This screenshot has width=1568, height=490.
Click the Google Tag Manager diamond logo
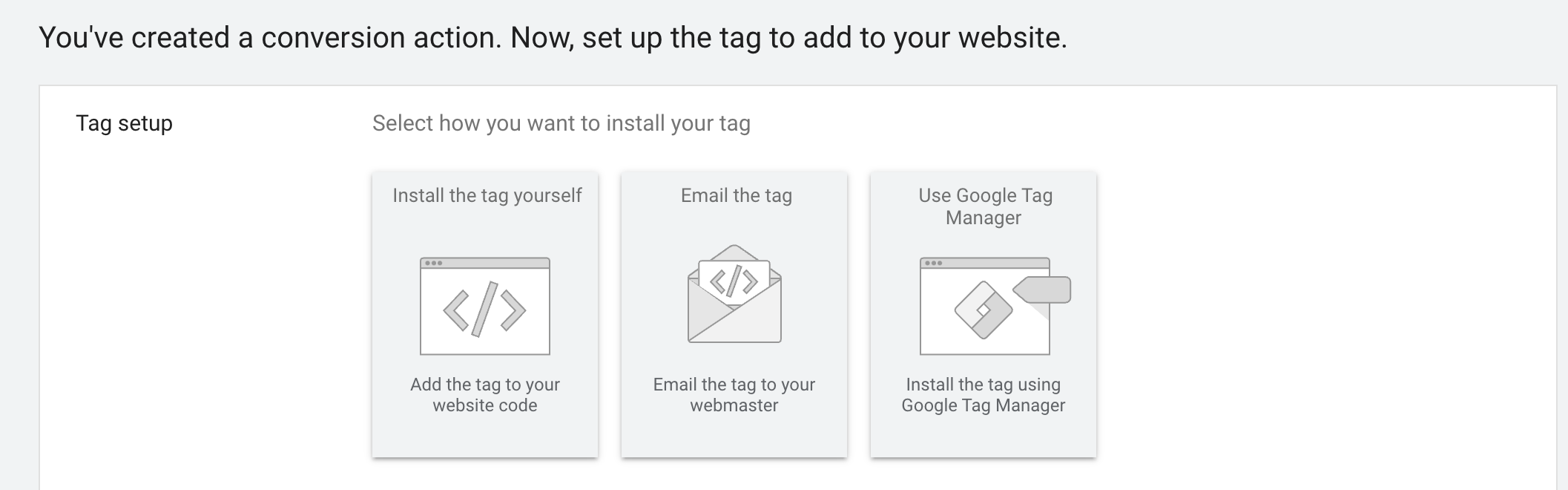[983, 310]
